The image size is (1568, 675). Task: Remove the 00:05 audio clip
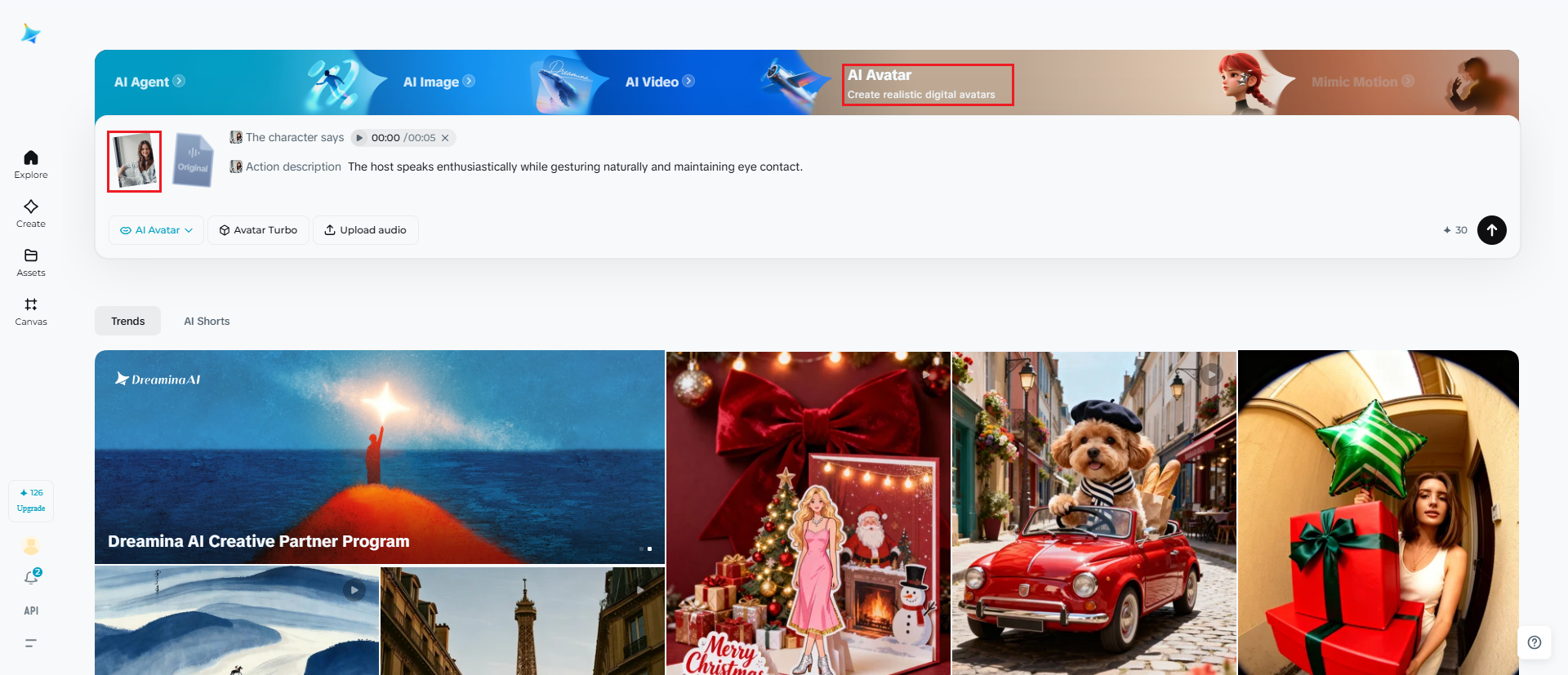pyautogui.click(x=445, y=138)
